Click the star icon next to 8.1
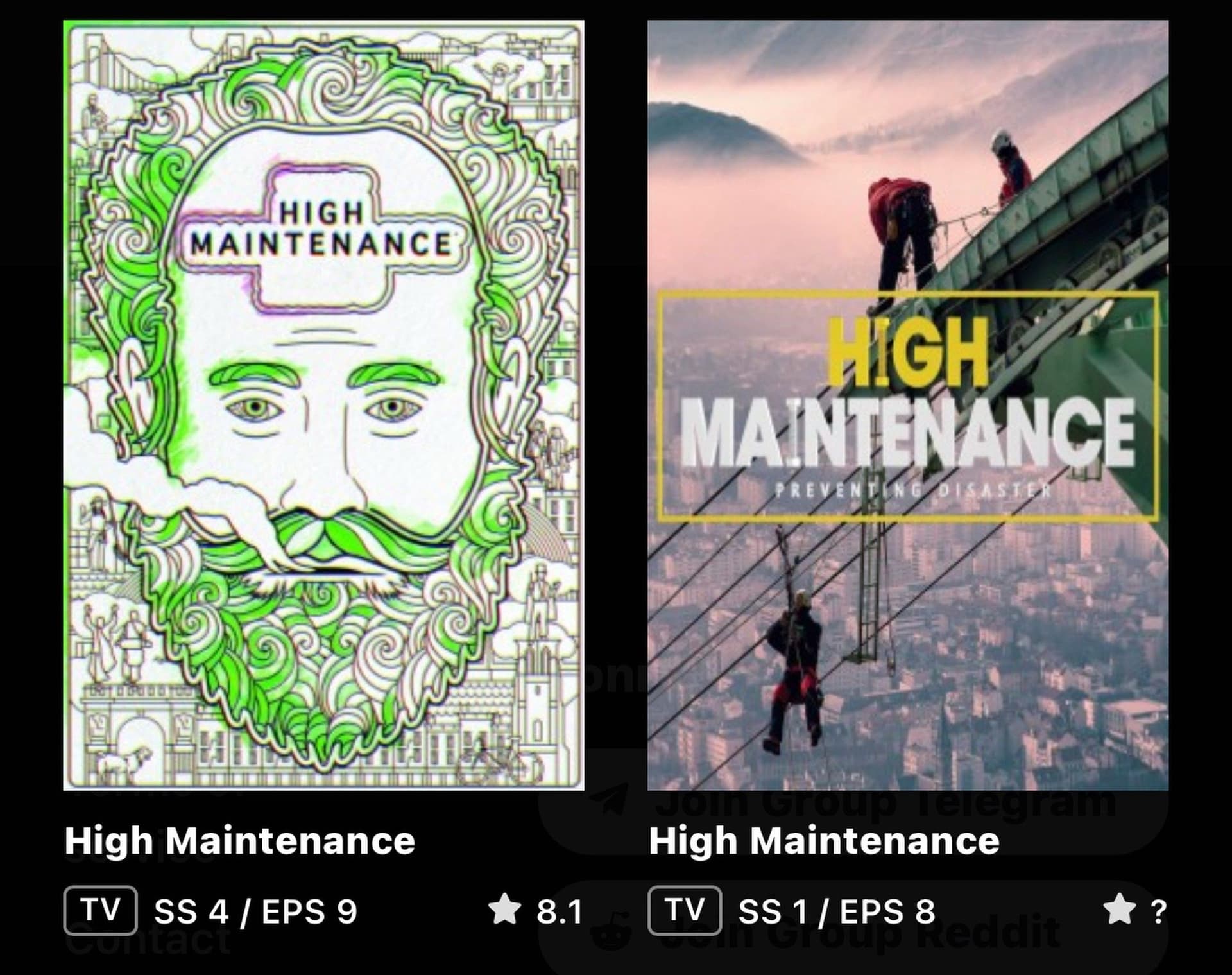 coord(504,909)
